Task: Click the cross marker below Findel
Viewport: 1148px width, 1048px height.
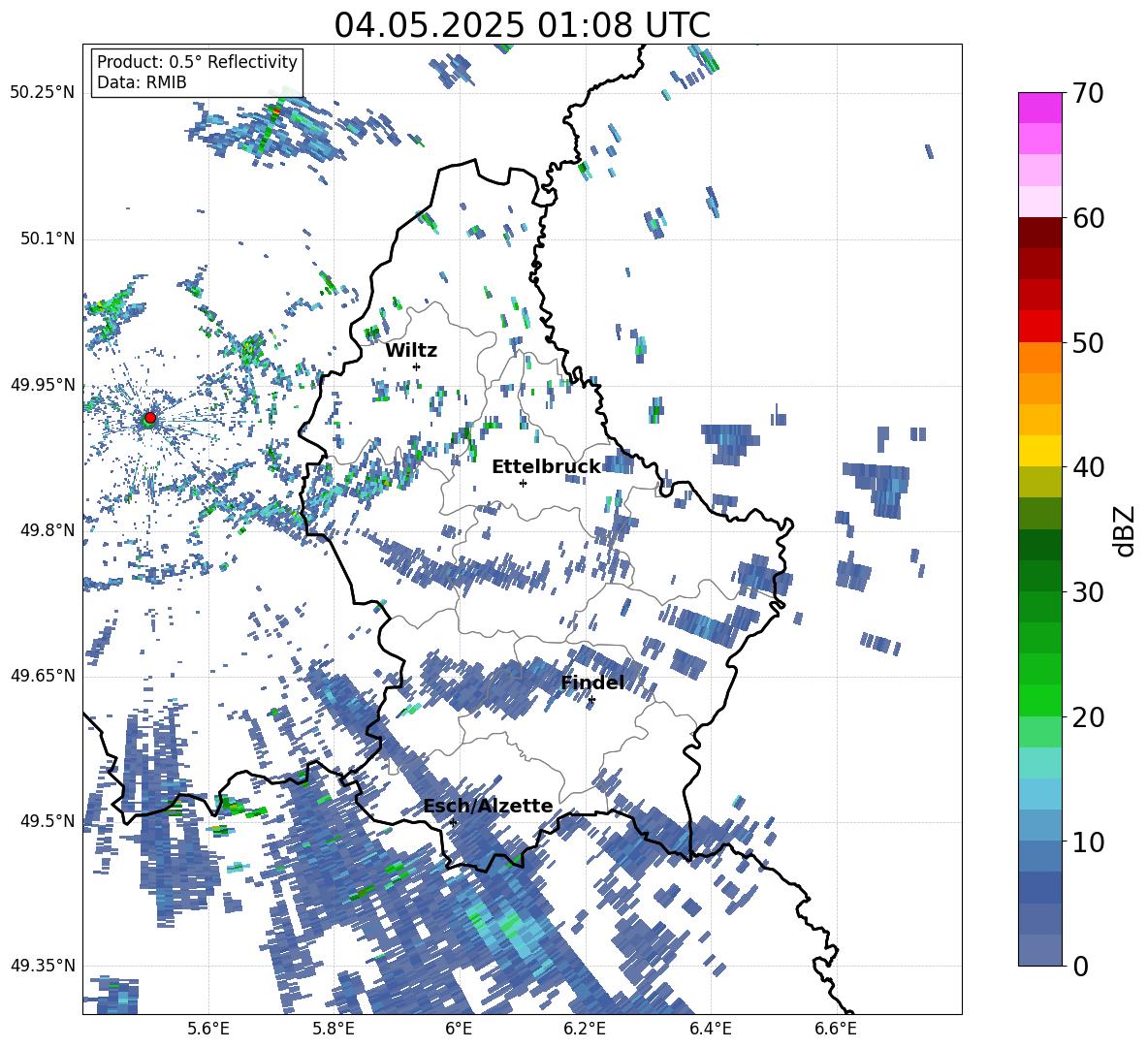Action: click(x=591, y=700)
